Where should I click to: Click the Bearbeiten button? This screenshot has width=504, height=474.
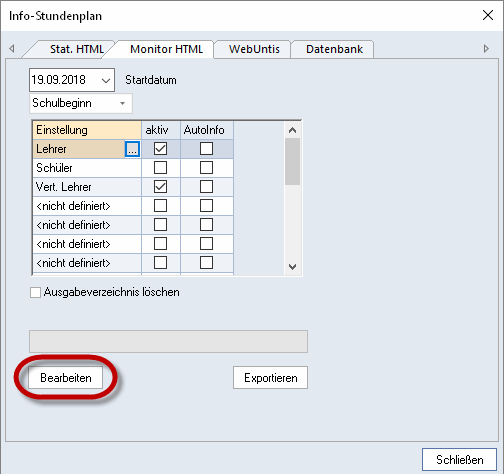click(x=66, y=378)
